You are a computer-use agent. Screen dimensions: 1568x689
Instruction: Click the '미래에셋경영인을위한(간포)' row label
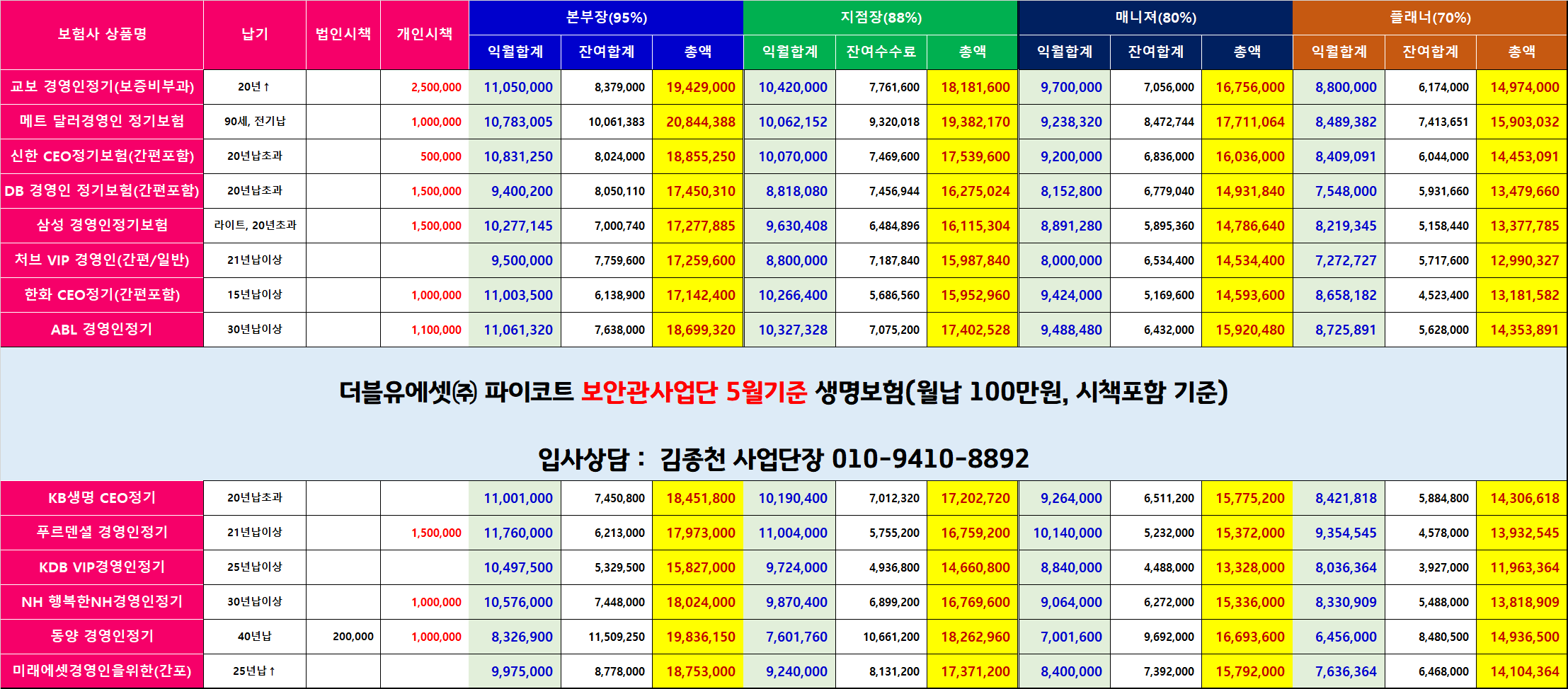(102, 671)
